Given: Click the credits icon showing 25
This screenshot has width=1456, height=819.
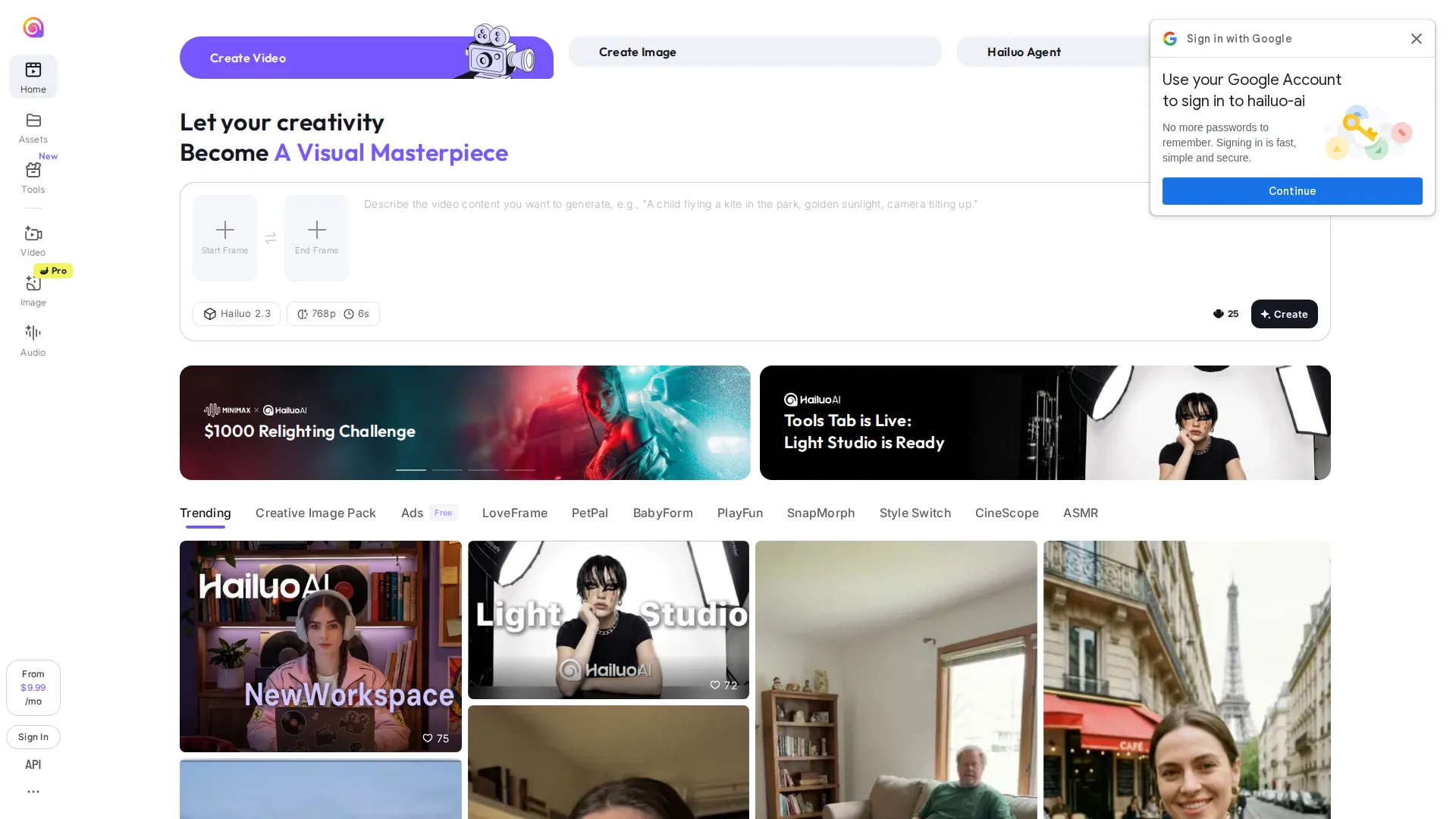Looking at the screenshot, I should (x=1219, y=314).
